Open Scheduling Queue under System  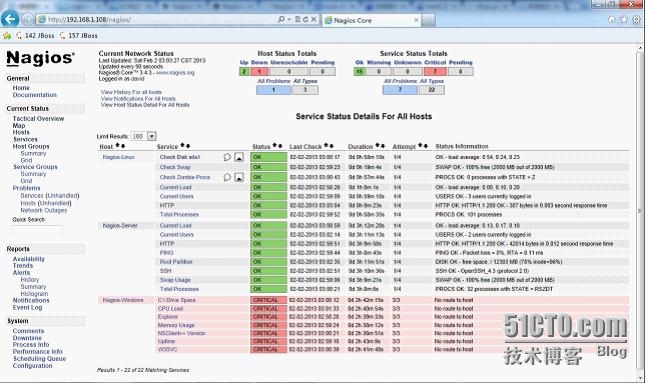pos(40,358)
